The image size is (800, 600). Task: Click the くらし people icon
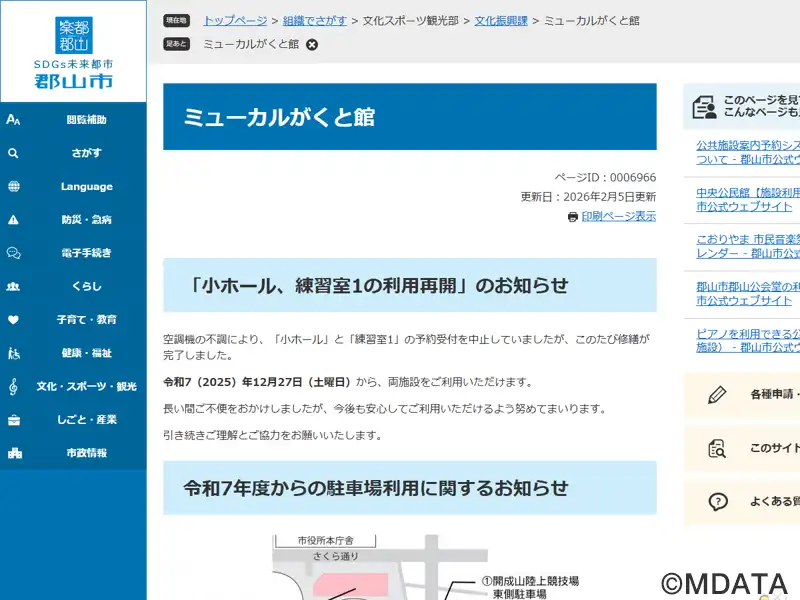click(x=13, y=286)
